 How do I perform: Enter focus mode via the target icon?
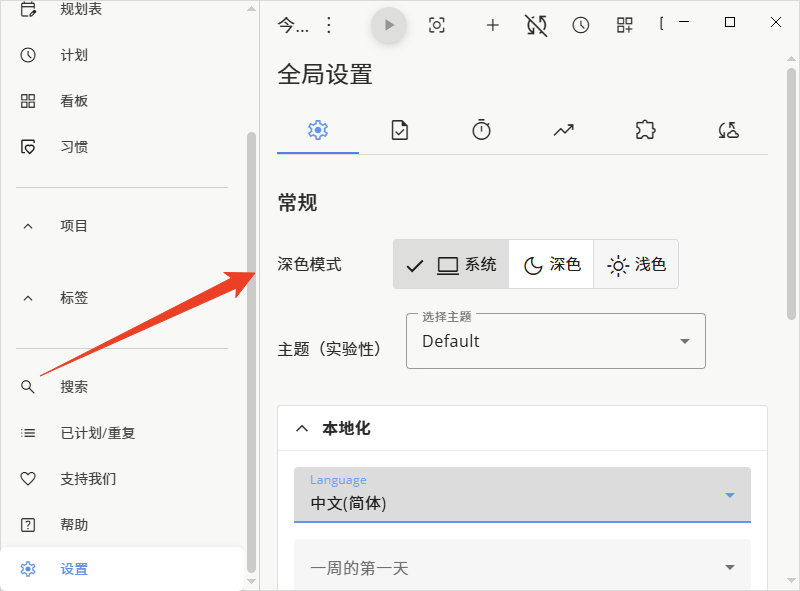[437, 25]
